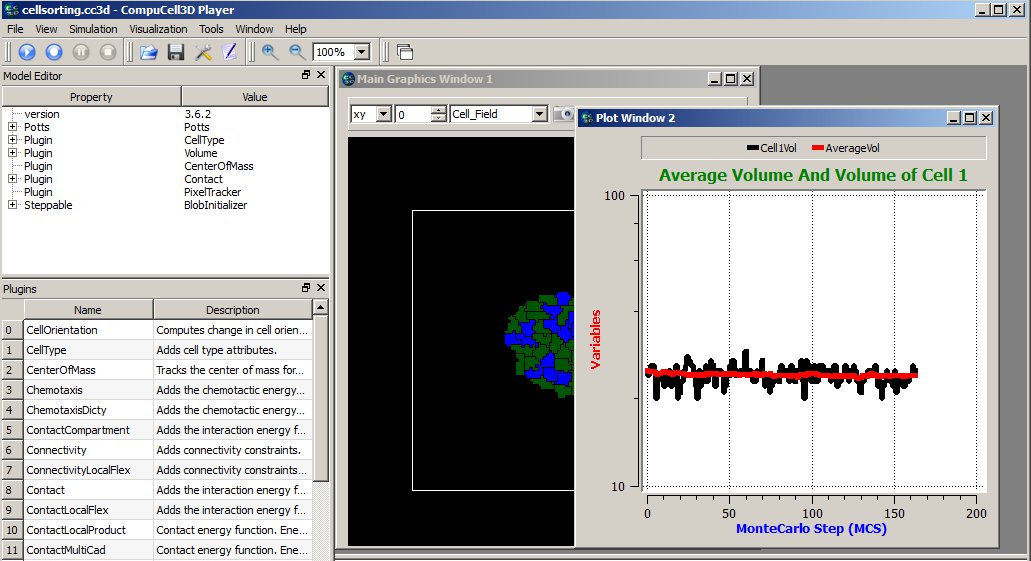The height and width of the screenshot is (561, 1031).
Task: Close the Model Editor panel
Action: coord(321,75)
